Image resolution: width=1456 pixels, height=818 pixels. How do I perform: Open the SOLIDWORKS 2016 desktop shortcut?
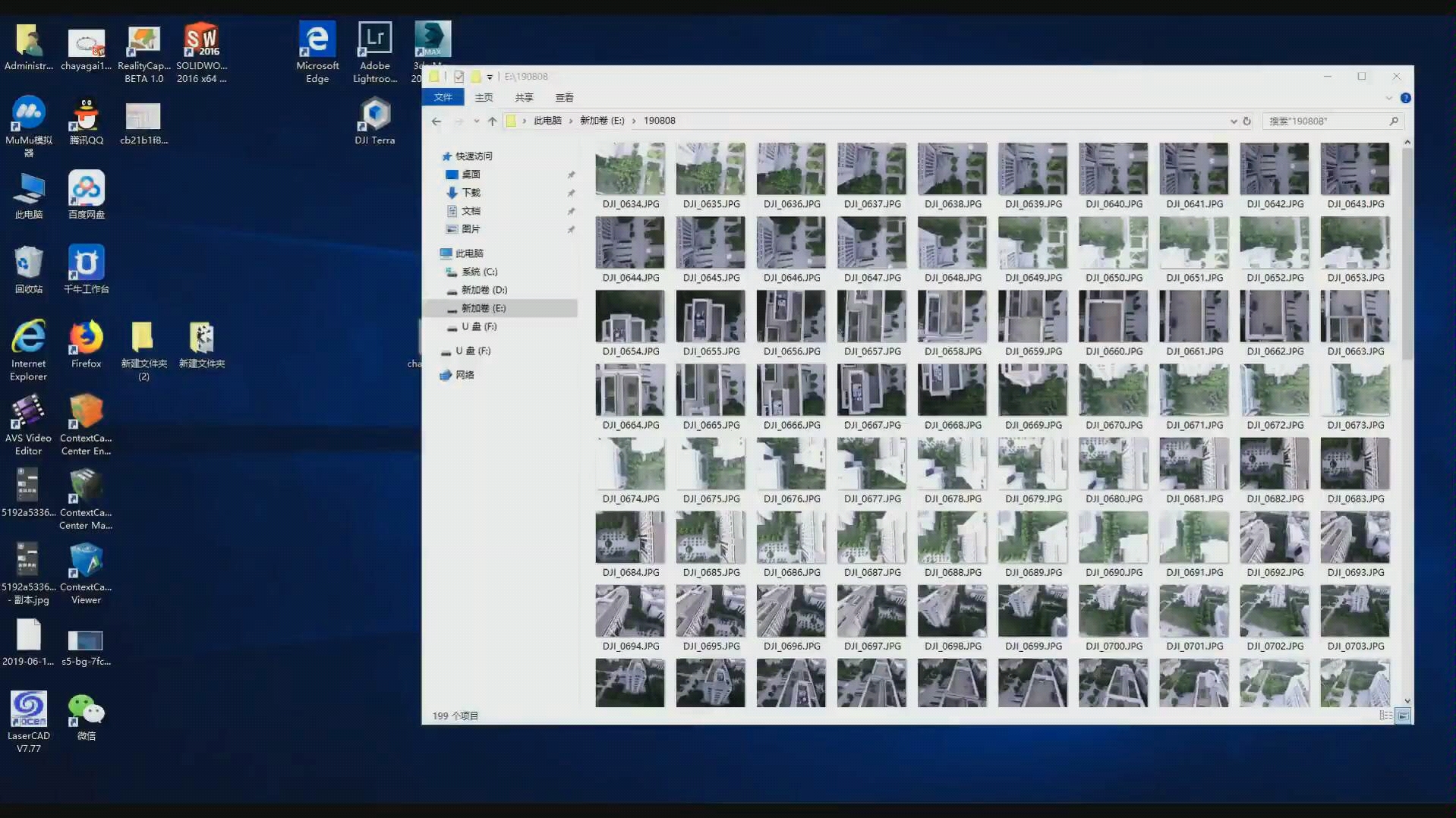(x=201, y=53)
